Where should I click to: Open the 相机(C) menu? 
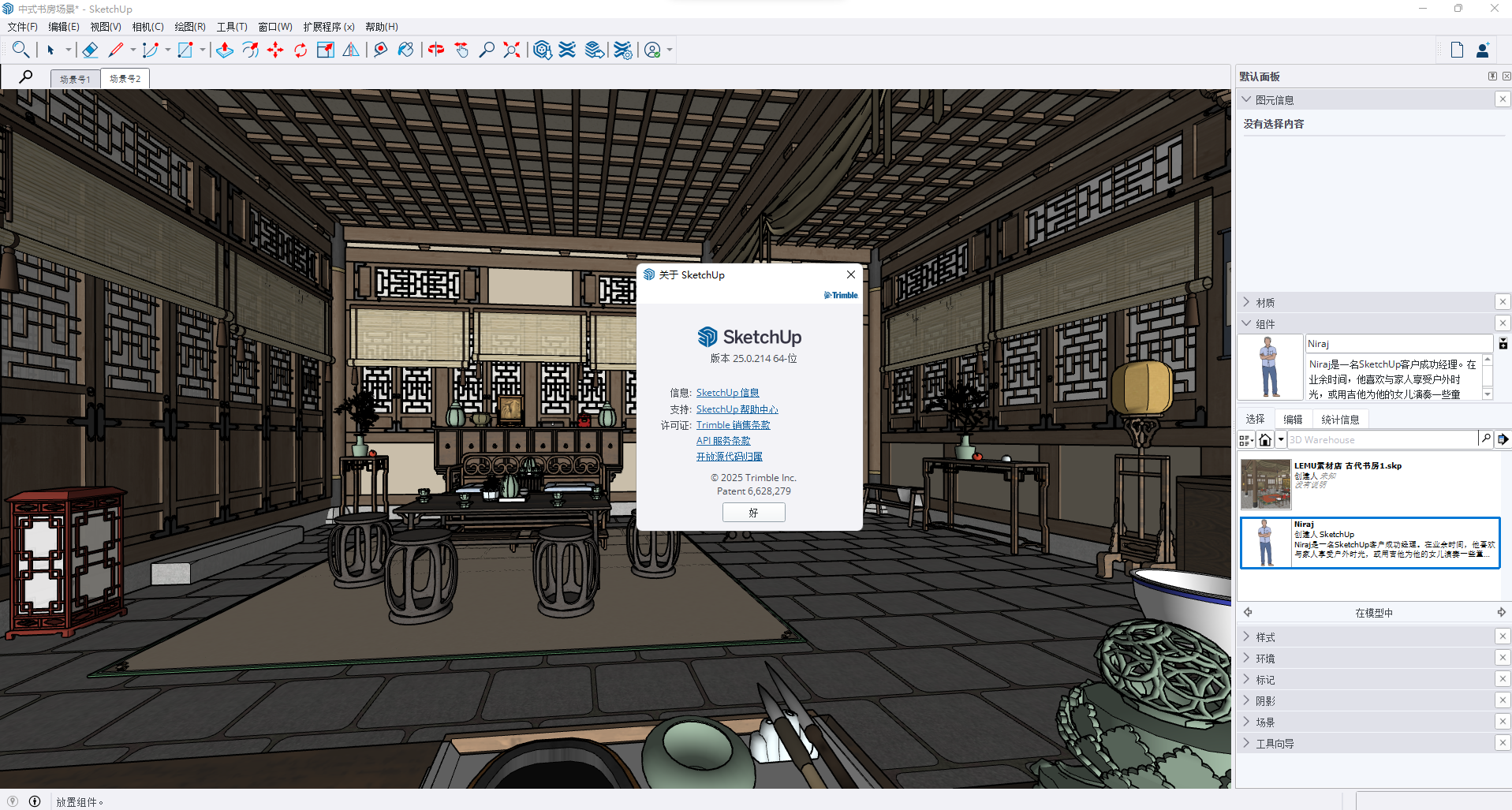pos(147,27)
